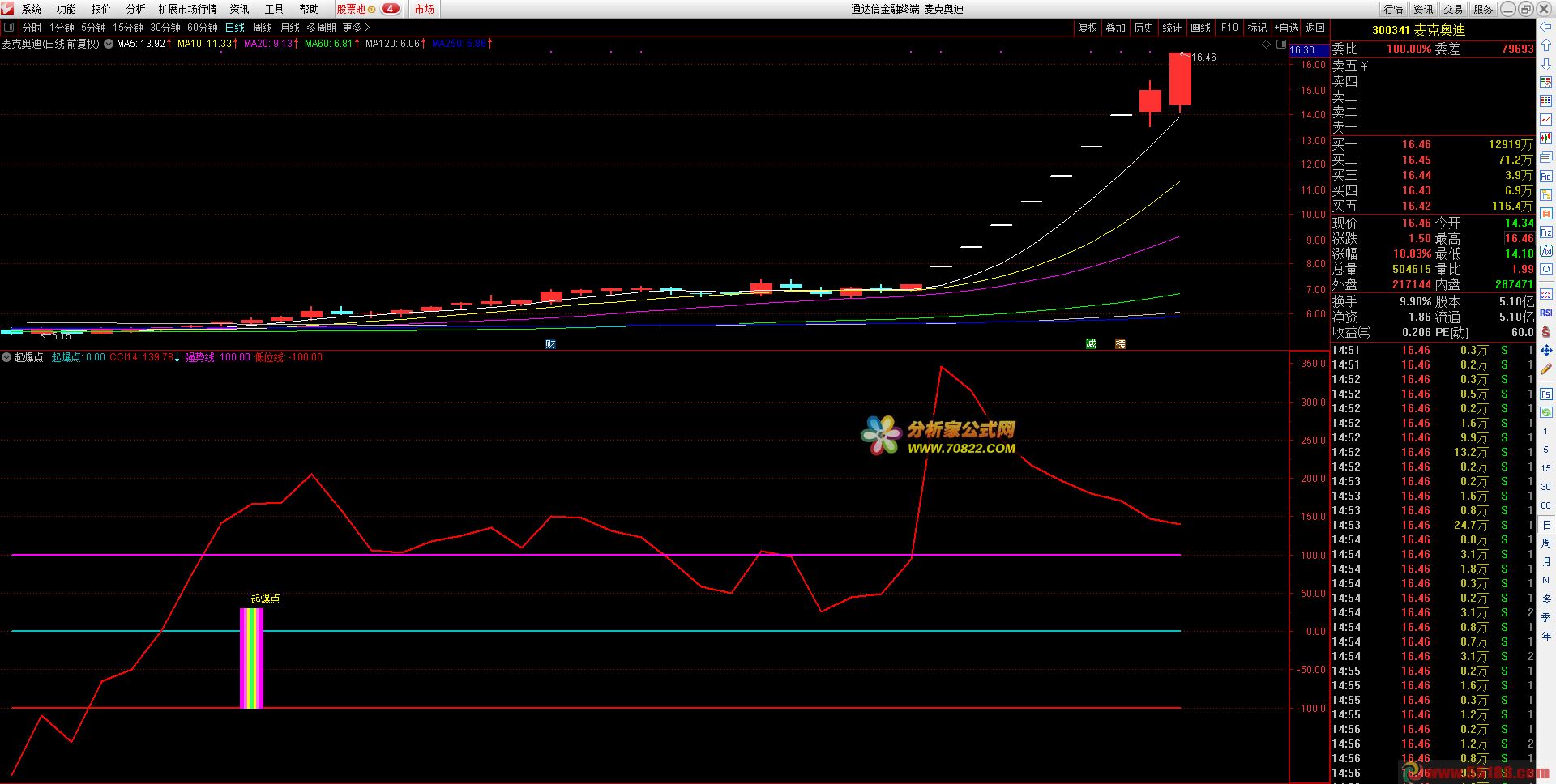Click the rainbow 起爆点 signal bar
The height and width of the screenshot is (784, 1556).
click(x=252, y=658)
